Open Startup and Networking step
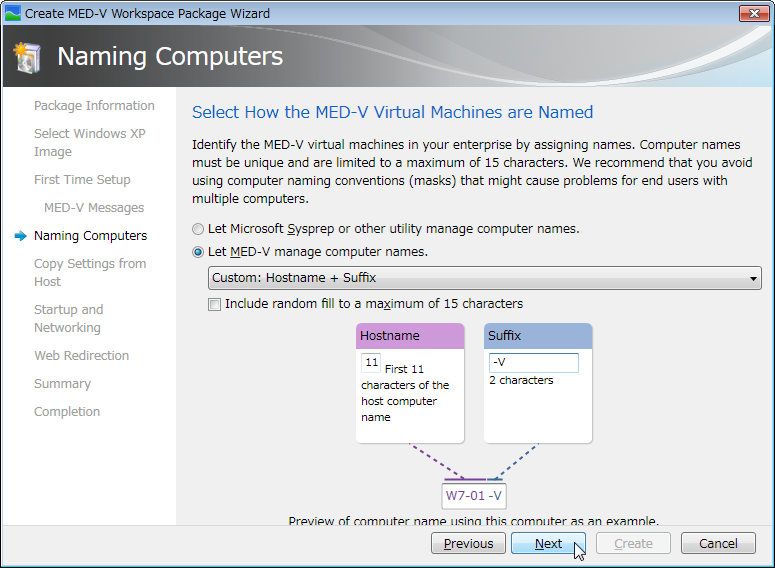The image size is (775, 568). click(x=68, y=318)
